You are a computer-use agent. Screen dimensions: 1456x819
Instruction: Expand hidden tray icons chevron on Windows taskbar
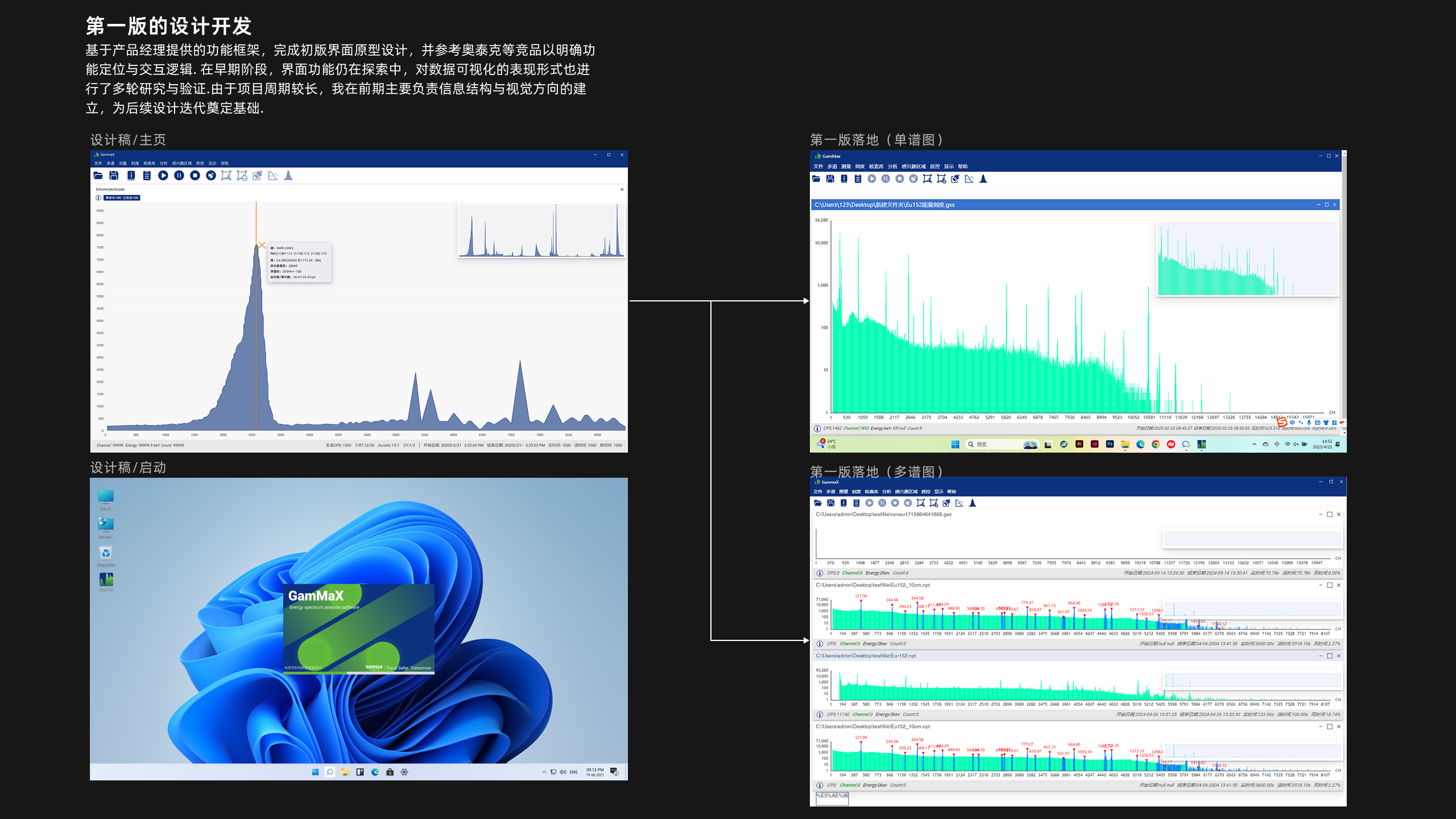[1254, 444]
